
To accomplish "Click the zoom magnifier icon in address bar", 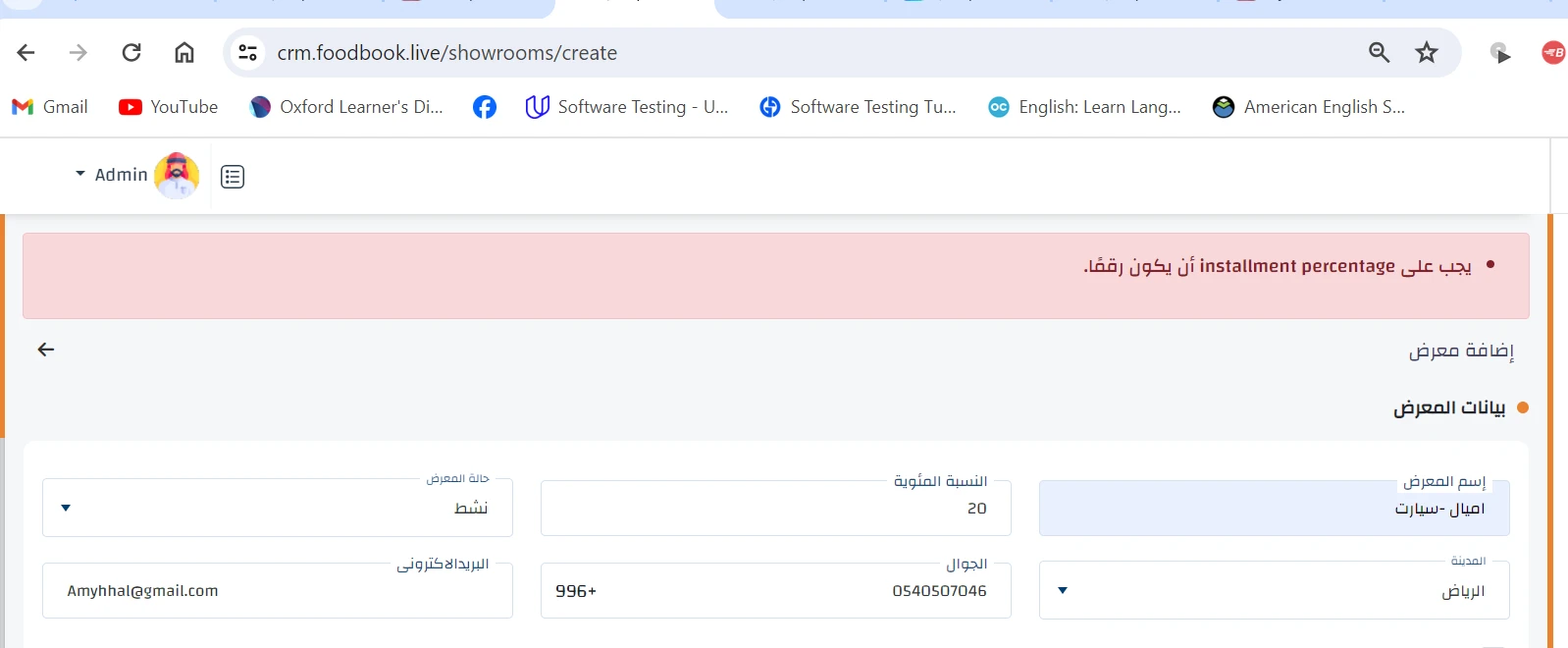I will [x=1379, y=53].
